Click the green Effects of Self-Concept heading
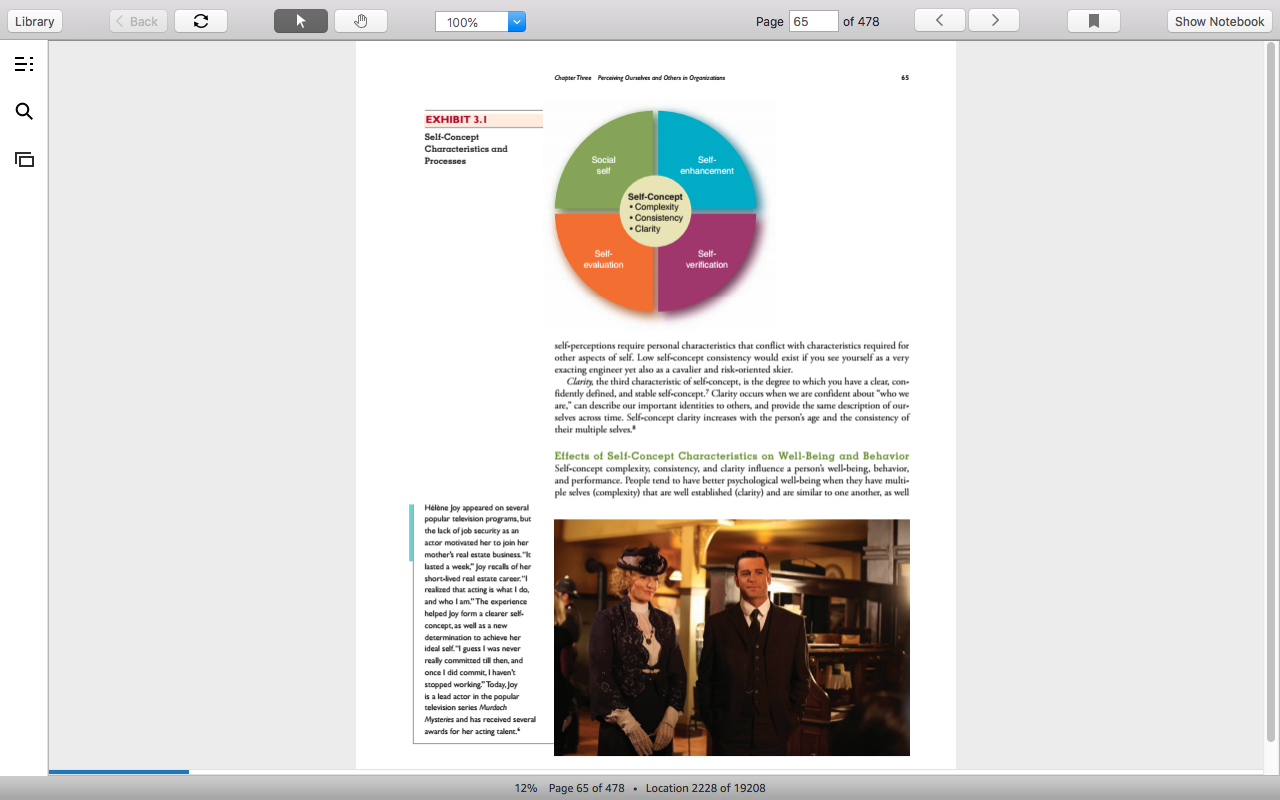Screen dimensions: 1280x800 (x=732, y=456)
